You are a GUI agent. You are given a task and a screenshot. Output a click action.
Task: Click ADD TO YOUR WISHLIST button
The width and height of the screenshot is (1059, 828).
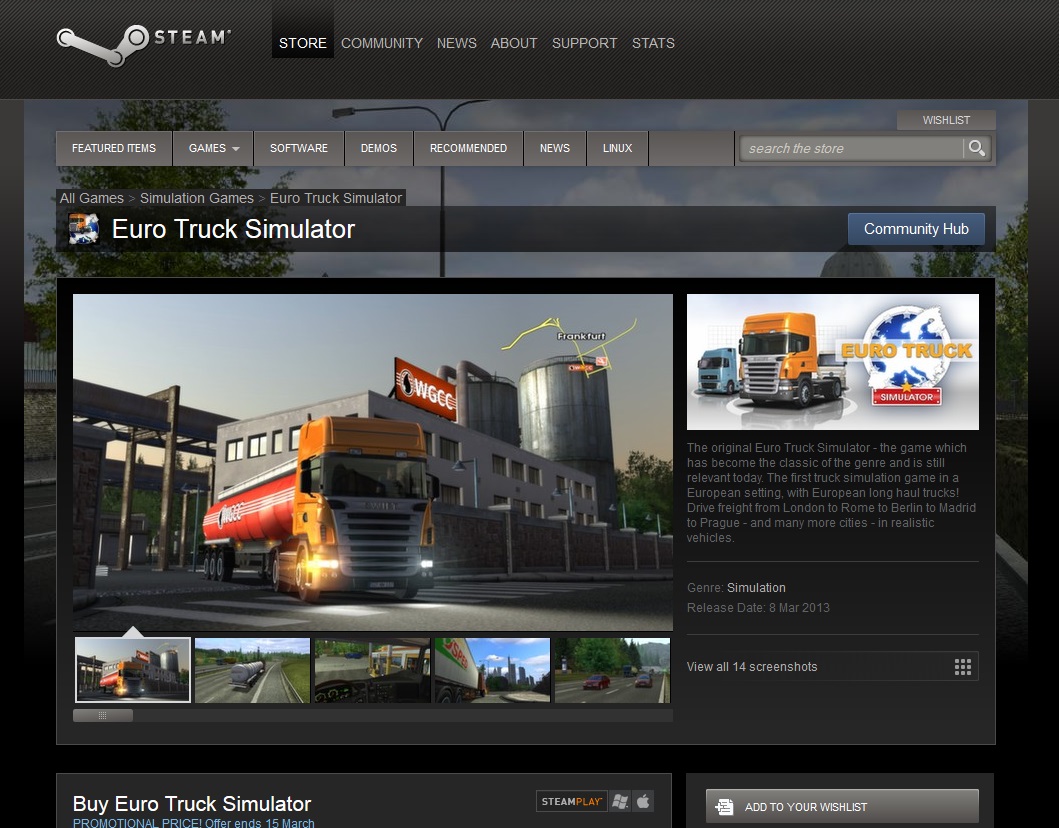tap(842, 806)
